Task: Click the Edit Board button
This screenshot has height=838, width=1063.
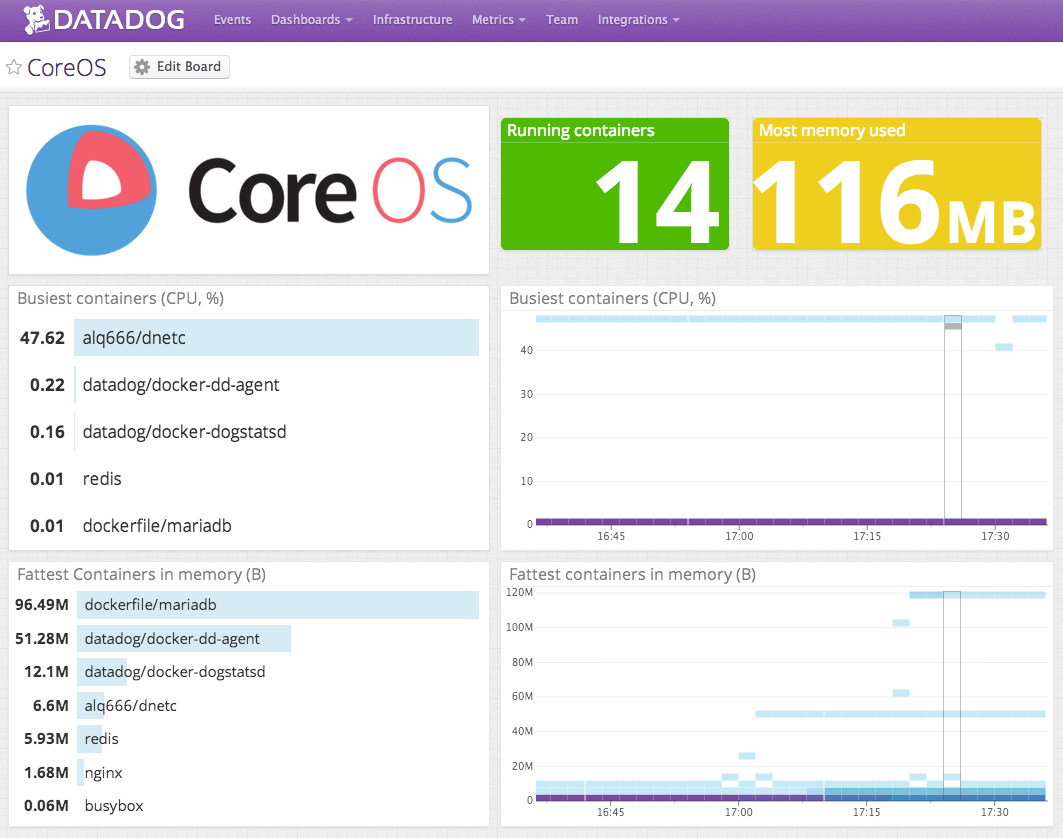Action: 179,66
